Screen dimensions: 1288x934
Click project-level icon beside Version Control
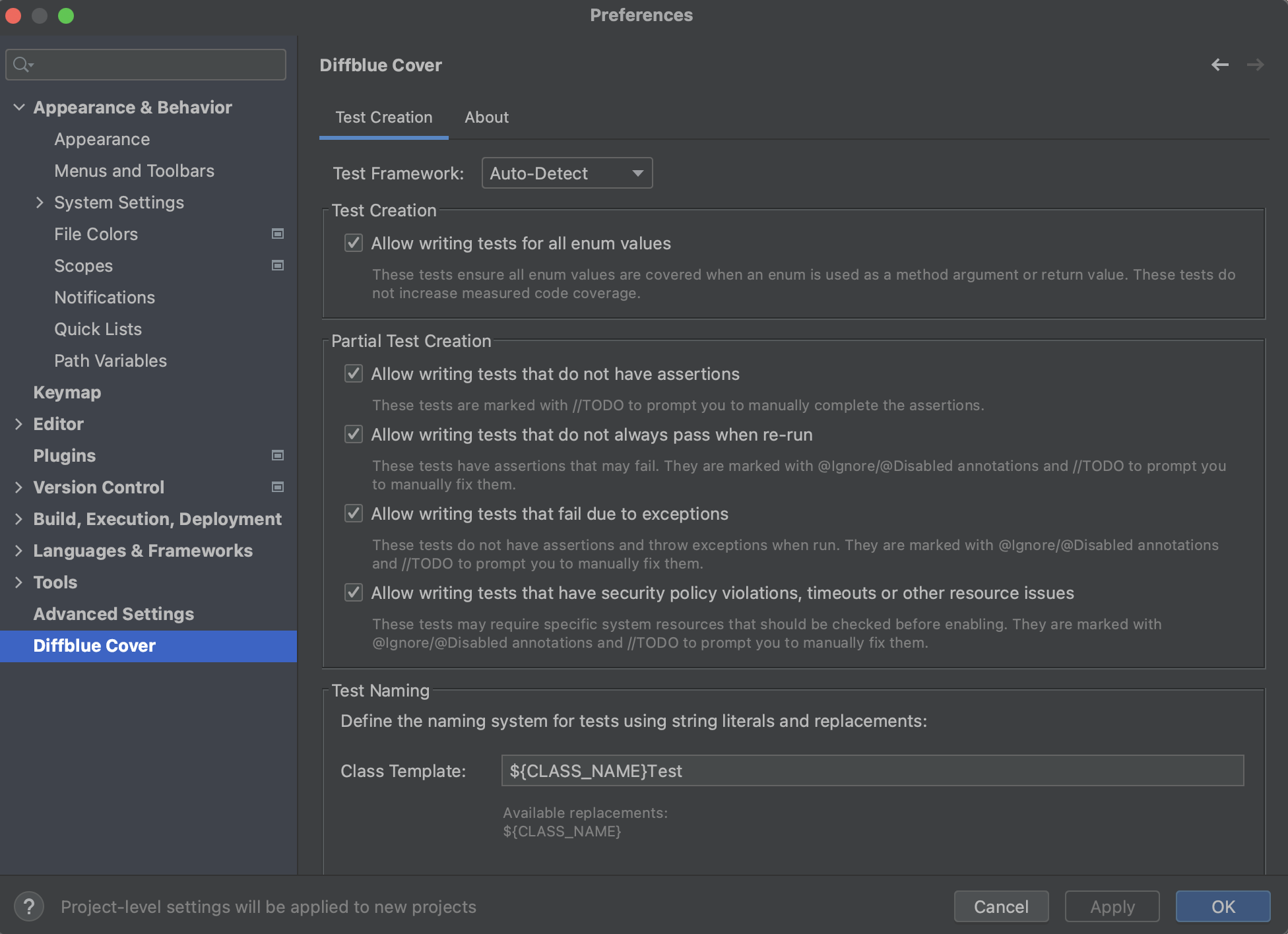pos(278,487)
